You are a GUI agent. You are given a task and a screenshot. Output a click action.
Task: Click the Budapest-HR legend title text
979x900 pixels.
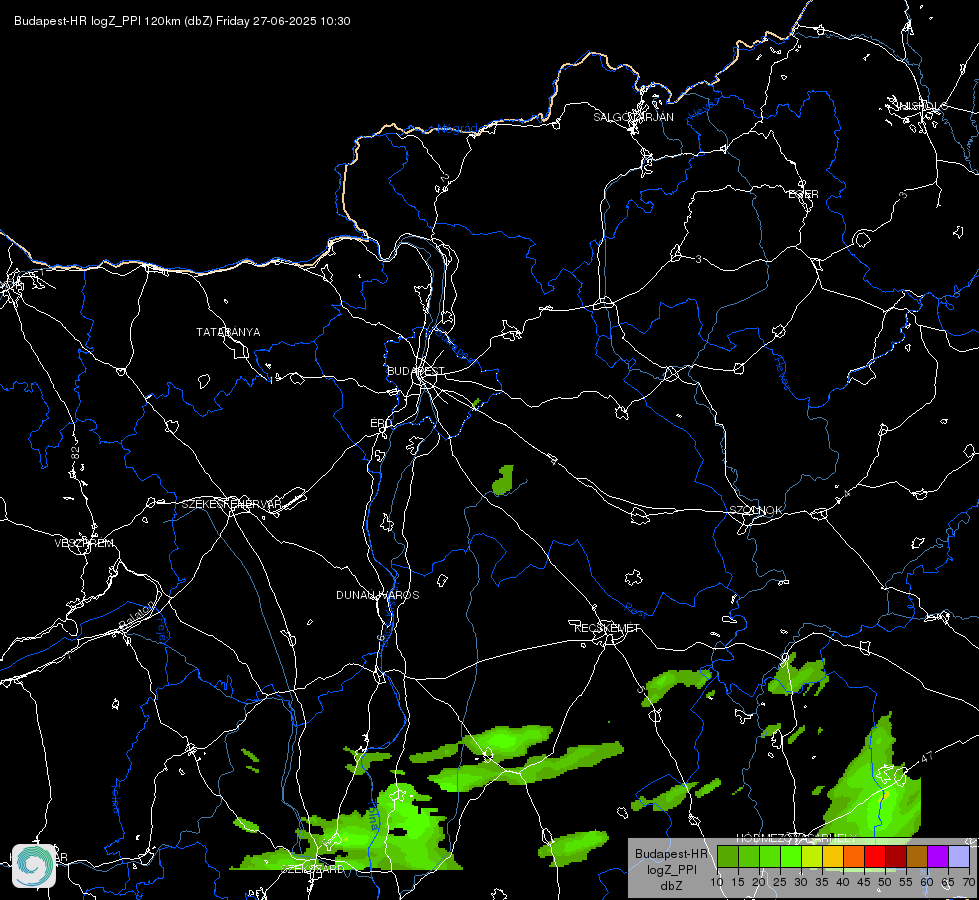(x=671, y=854)
